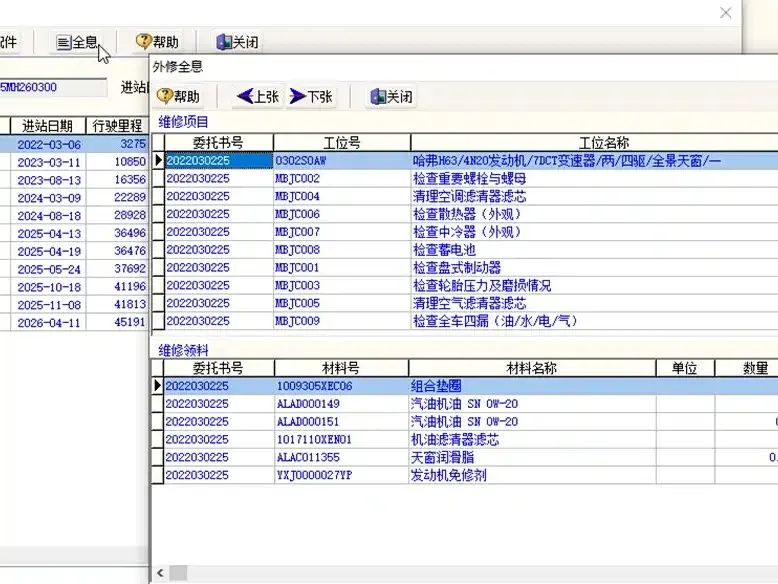This screenshot has width=778, height=584.
Task: Select the MBJC009 repair item
Action: point(465,322)
